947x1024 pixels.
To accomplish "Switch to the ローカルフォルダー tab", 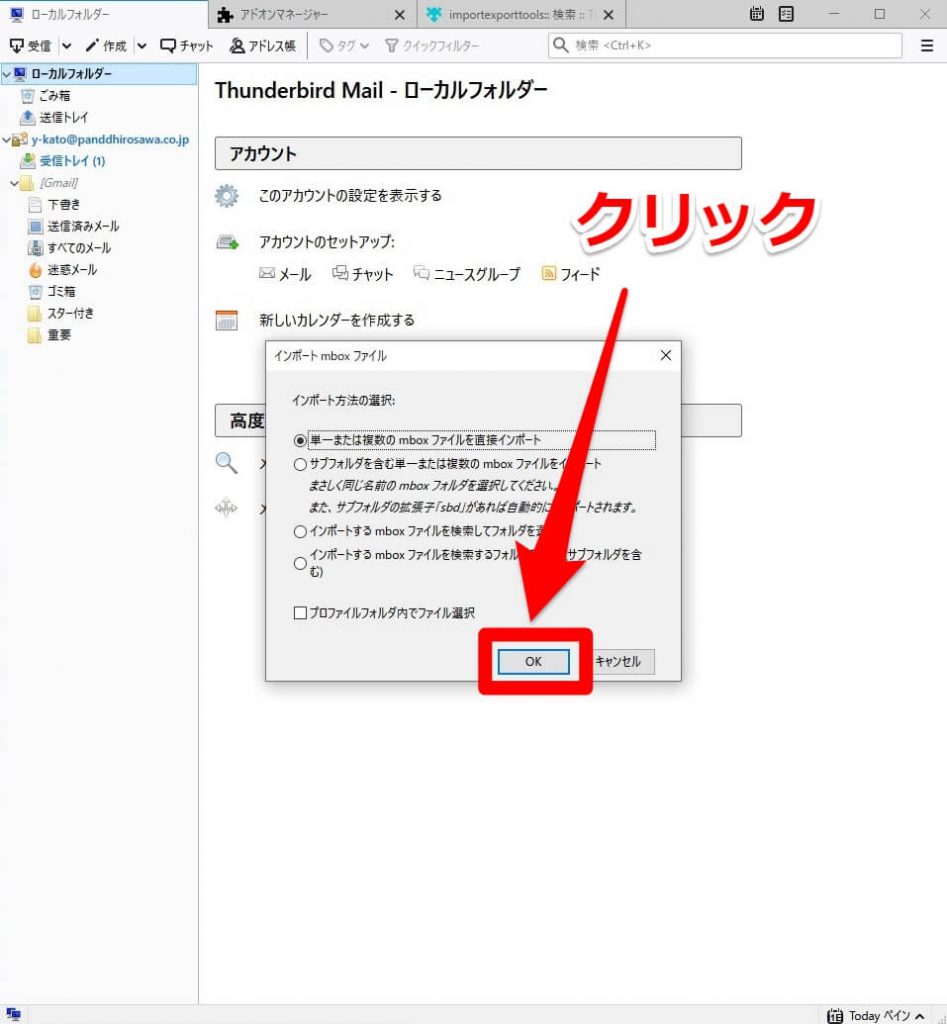I will point(104,14).
